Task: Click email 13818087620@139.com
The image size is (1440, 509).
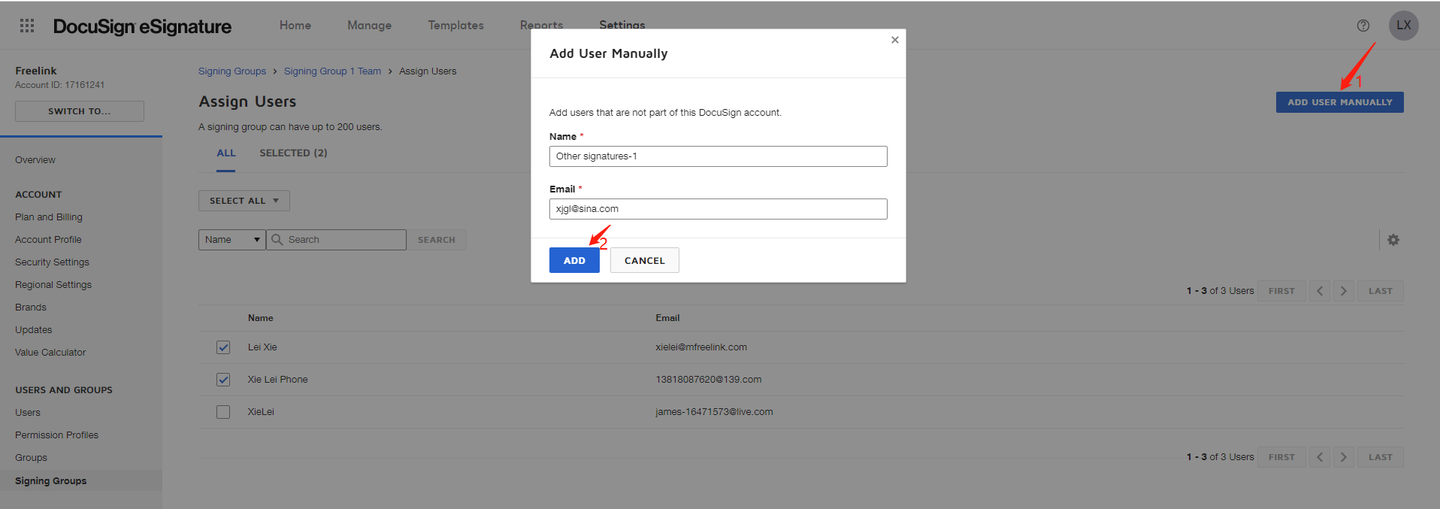Action: 709,380
